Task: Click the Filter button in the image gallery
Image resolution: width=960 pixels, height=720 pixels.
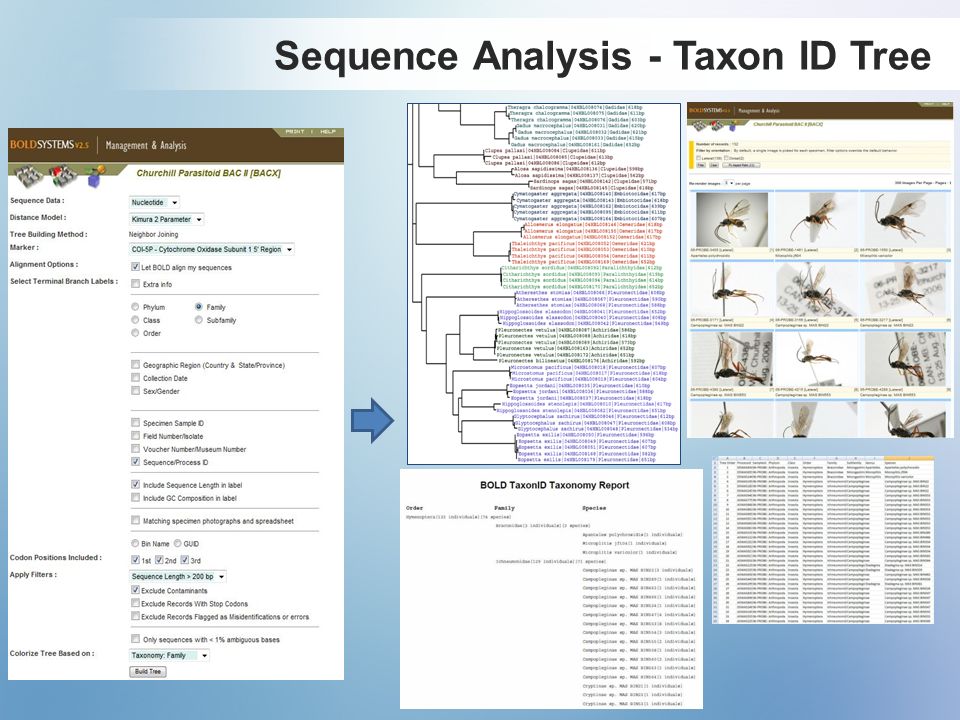Action: click(x=702, y=165)
